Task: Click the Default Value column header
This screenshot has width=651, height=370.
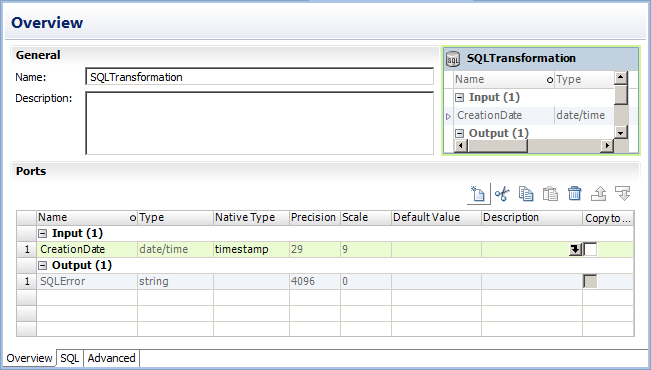Action: point(436,218)
